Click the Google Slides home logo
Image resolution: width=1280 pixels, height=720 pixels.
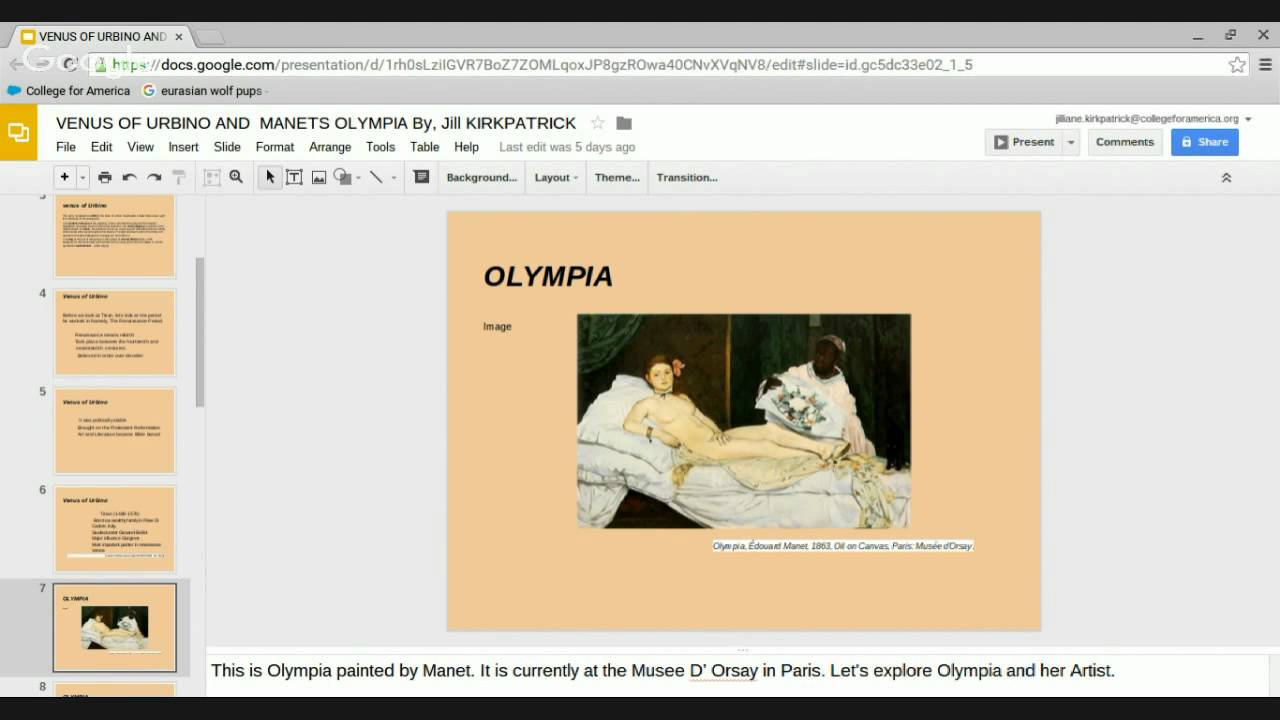coord(18,133)
